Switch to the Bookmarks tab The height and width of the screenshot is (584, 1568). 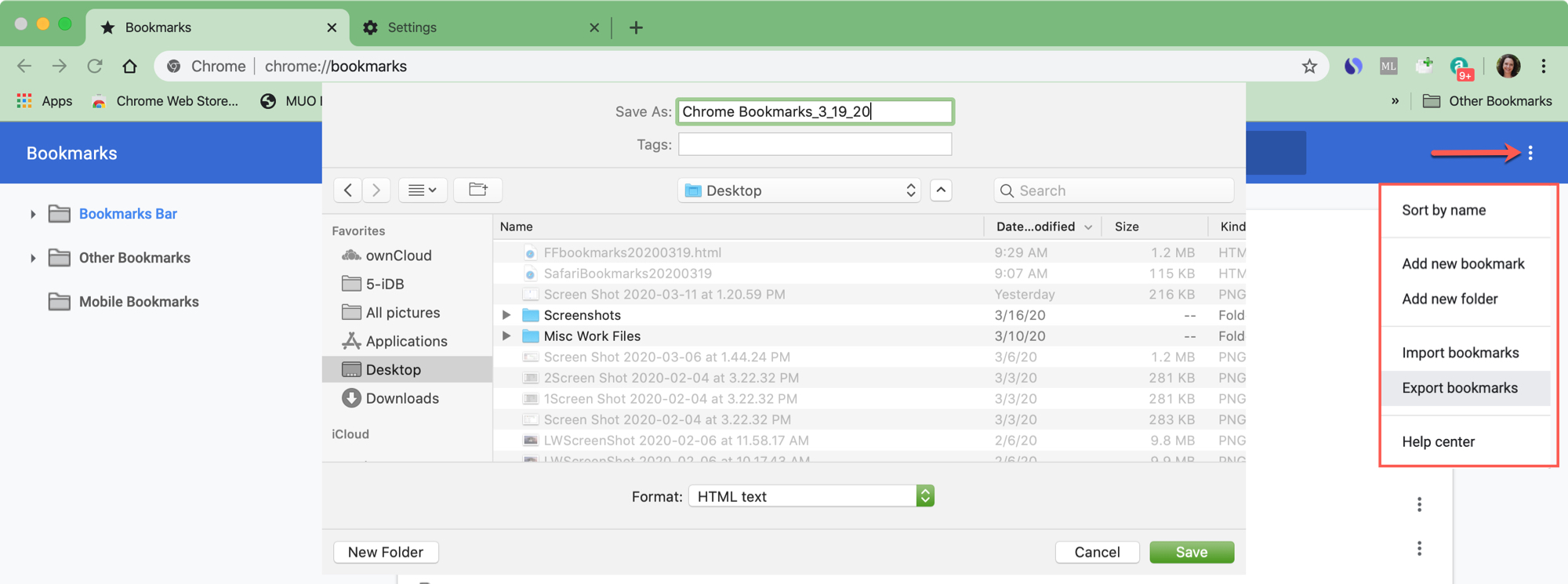[219, 27]
